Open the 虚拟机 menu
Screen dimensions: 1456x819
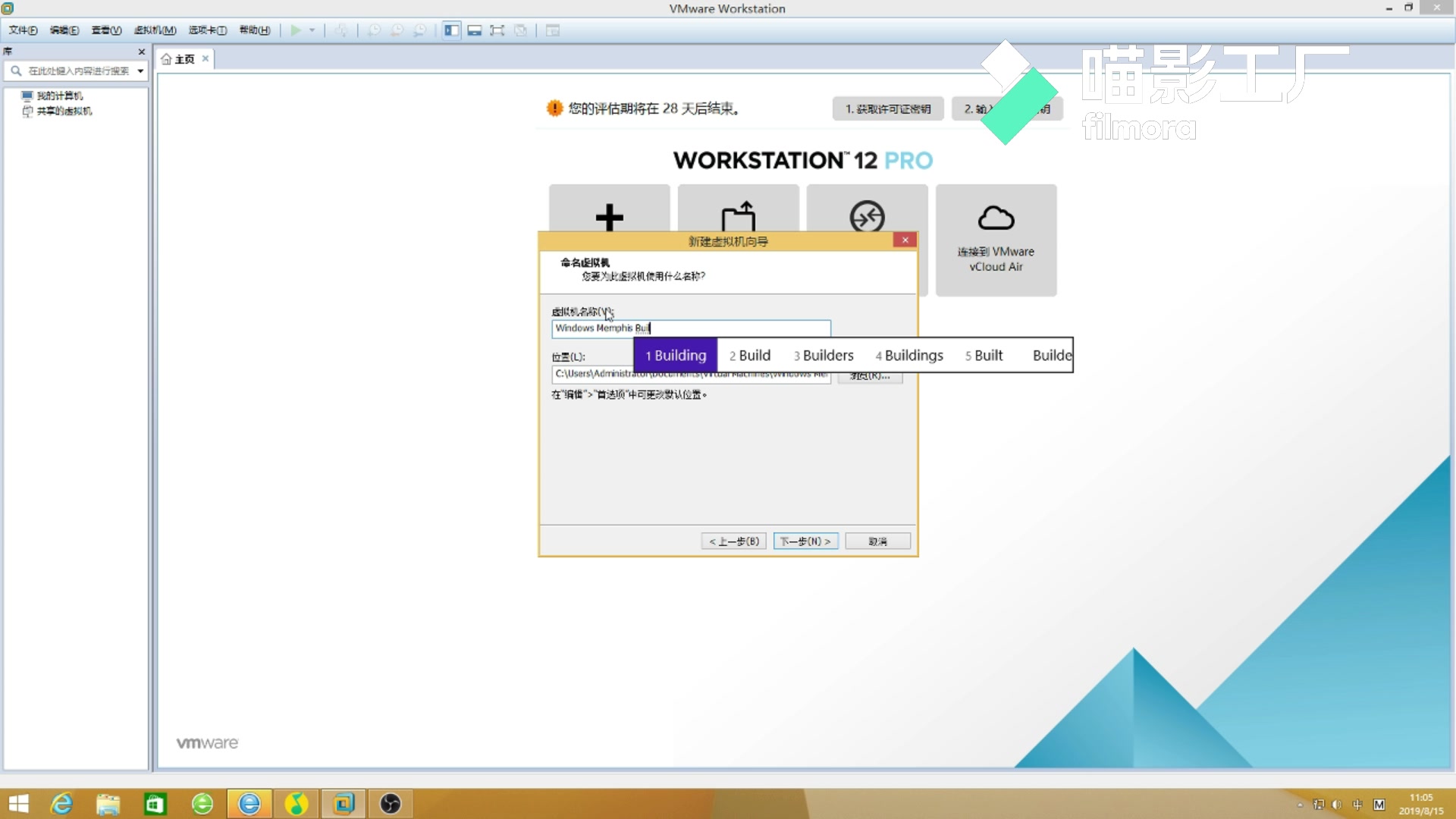click(x=154, y=30)
